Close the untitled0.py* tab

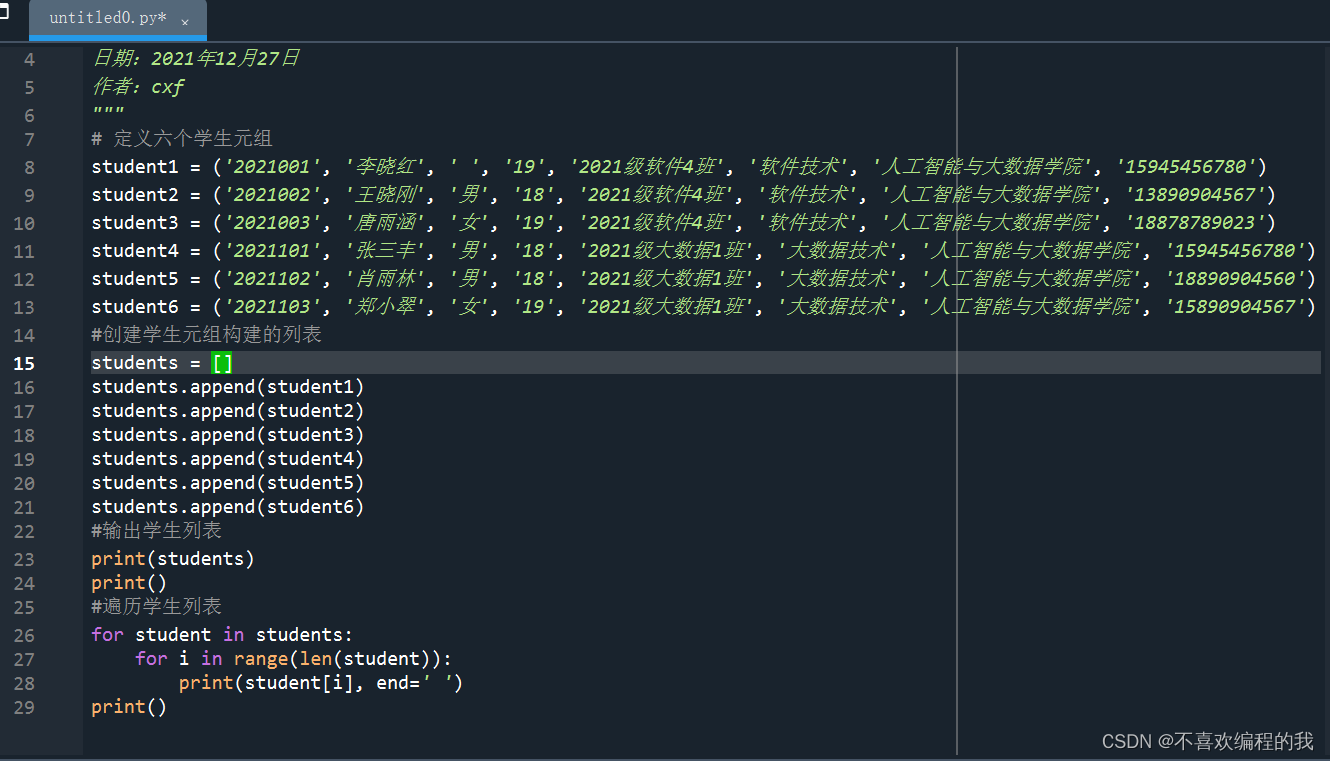click(x=185, y=21)
